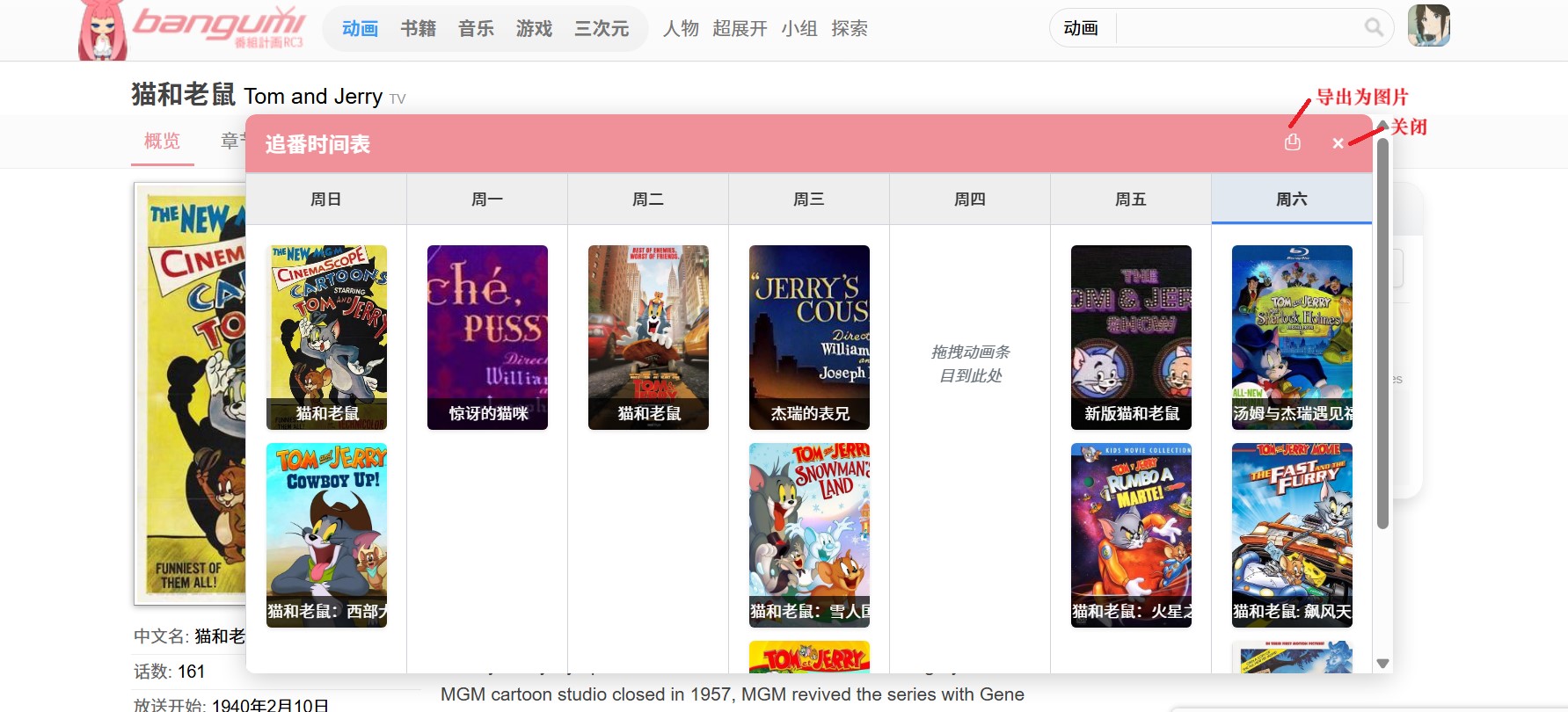Open the 动画 navigation menu
Screen dimensions: 1568x712
[360, 29]
